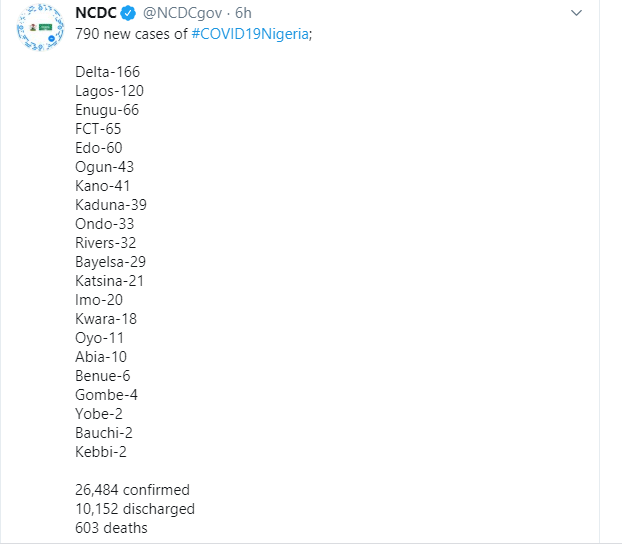Click the Abia-10 entry
This screenshot has width=622, height=547.
101,357
